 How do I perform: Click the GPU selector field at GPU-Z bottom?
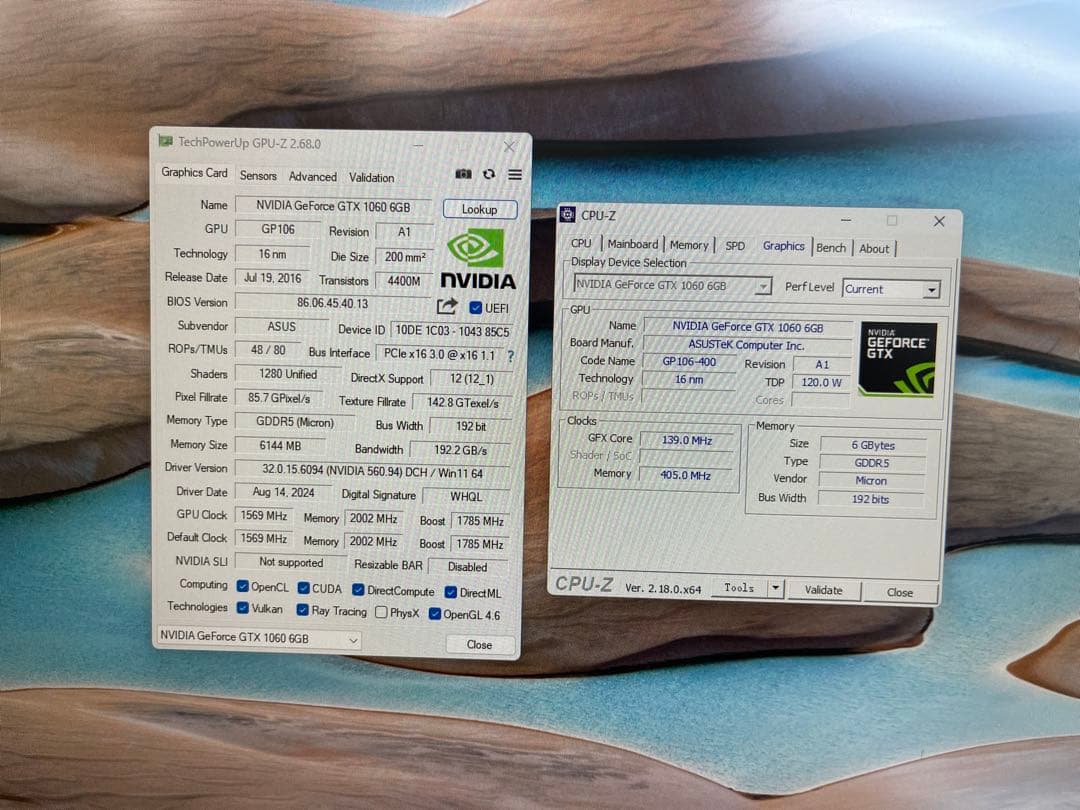257,636
